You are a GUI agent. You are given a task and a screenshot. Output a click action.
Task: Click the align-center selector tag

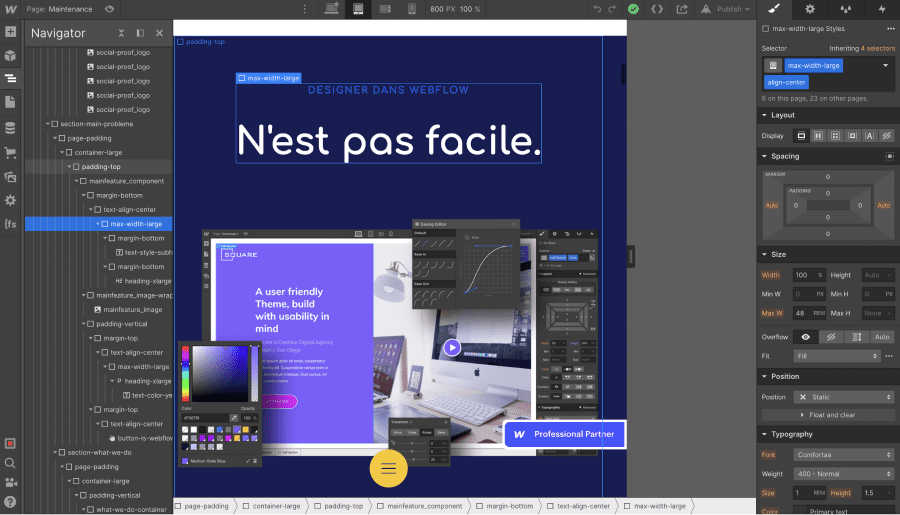pyautogui.click(x=786, y=82)
